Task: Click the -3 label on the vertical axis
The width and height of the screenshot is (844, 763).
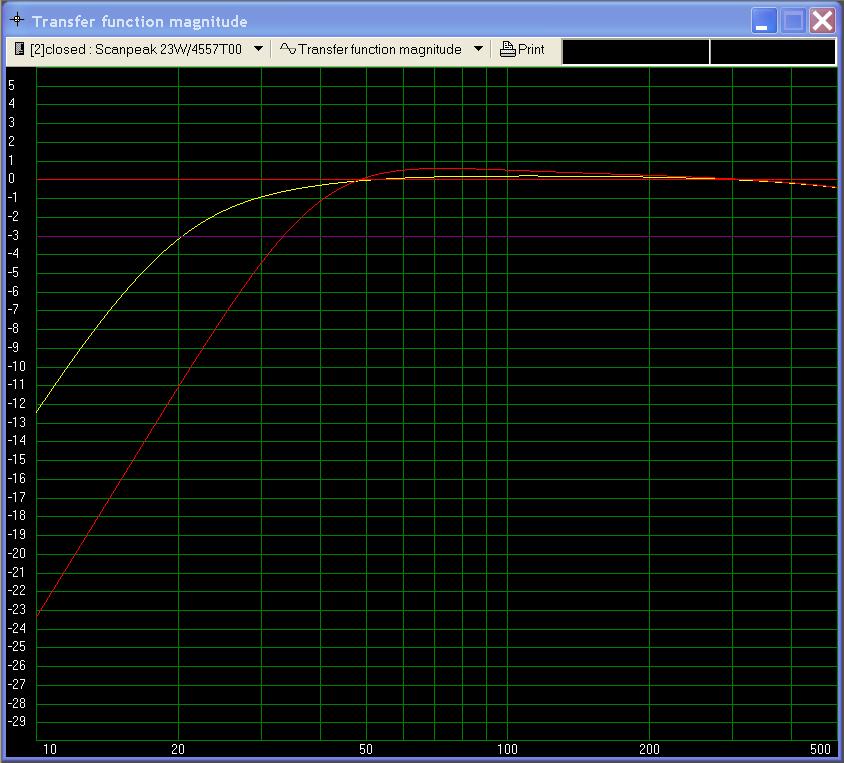Action: pos(14,236)
